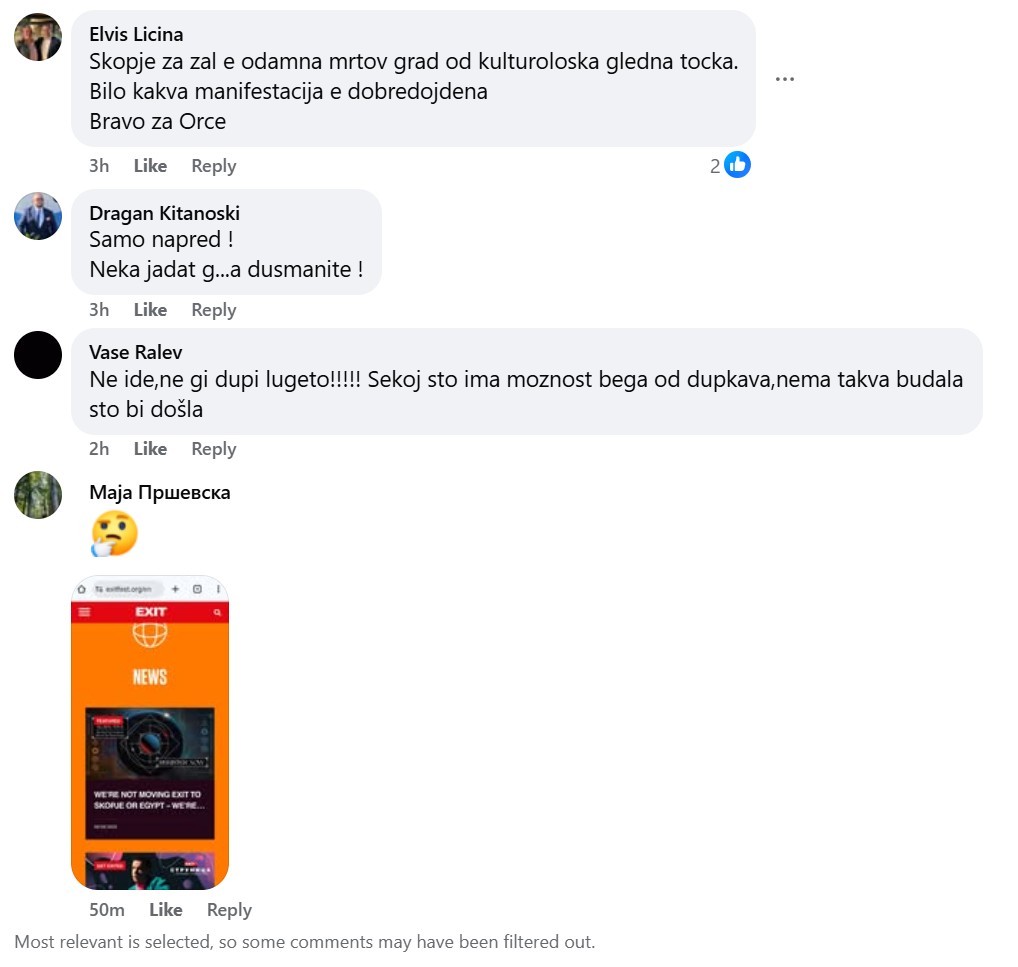Image resolution: width=1018 pixels, height=967 pixels.
Task: Open the blue thumbs-up reactions icon
Action: (x=737, y=165)
